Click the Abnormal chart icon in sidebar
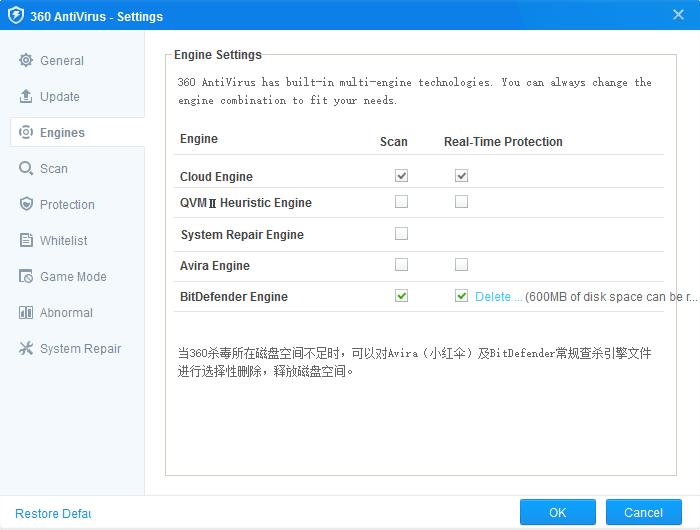Screen dimensions: 700x530 click(x=26, y=313)
